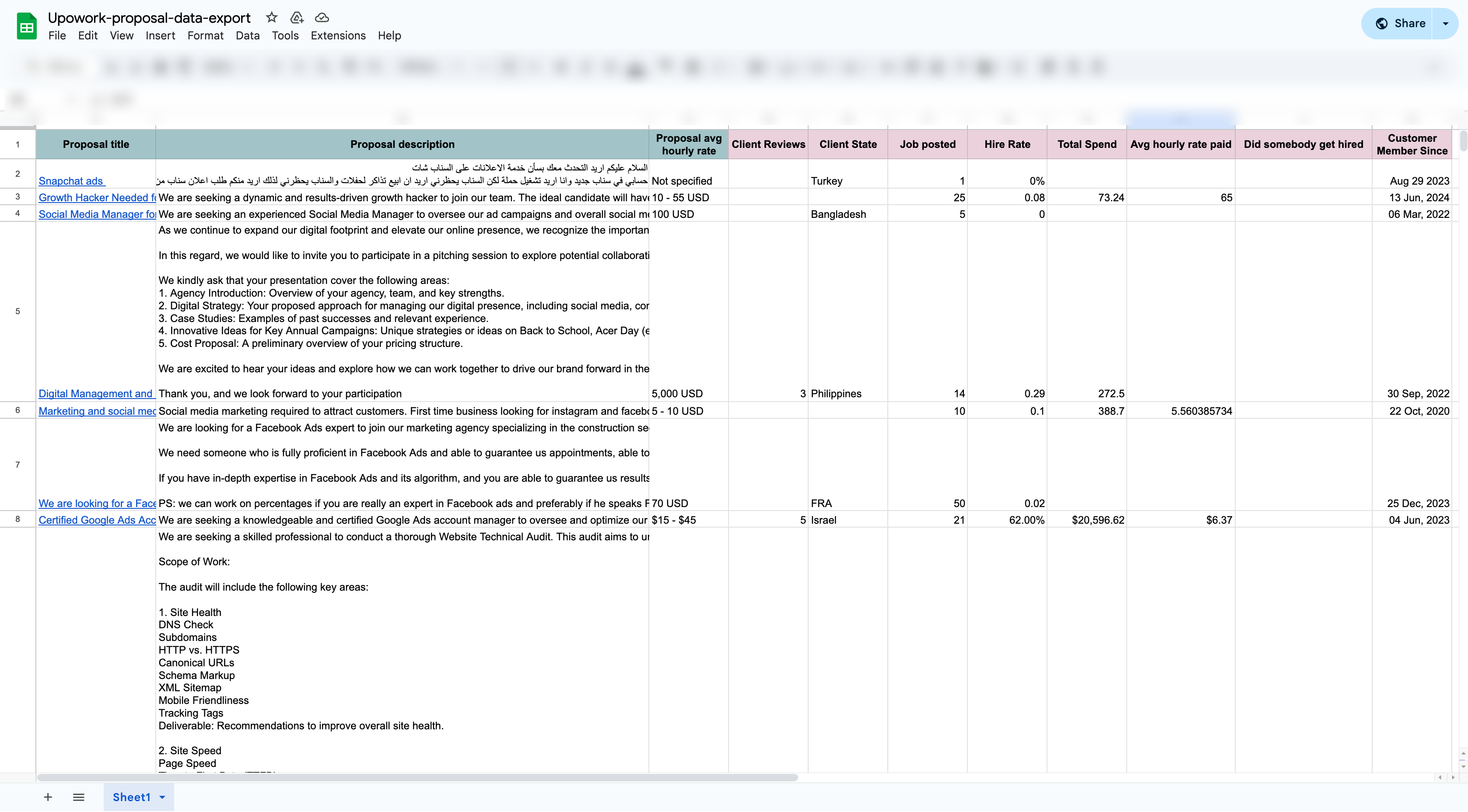
Task: Open the Snapchat ads proposal link
Action: pos(70,181)
